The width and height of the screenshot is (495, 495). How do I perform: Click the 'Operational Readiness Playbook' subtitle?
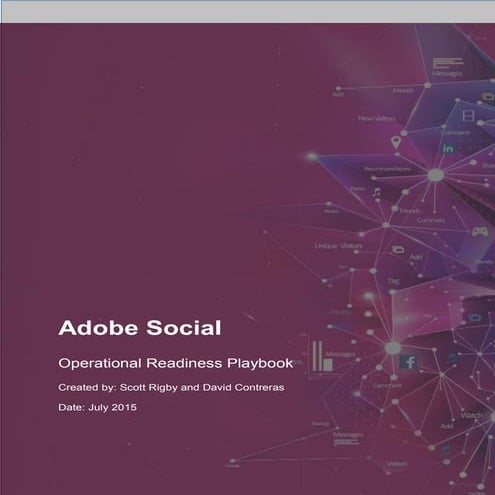click(176, 363)
